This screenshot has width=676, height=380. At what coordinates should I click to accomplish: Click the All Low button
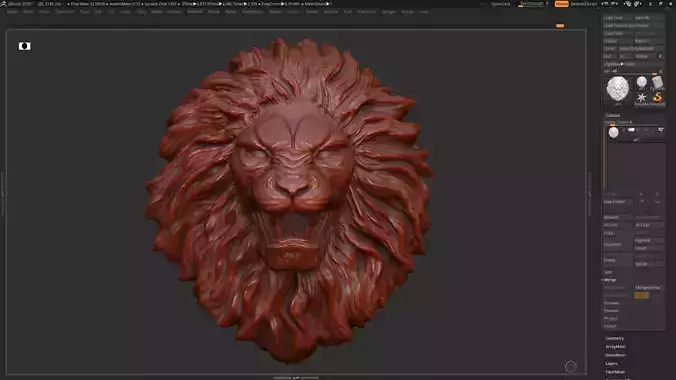point(618,225)
